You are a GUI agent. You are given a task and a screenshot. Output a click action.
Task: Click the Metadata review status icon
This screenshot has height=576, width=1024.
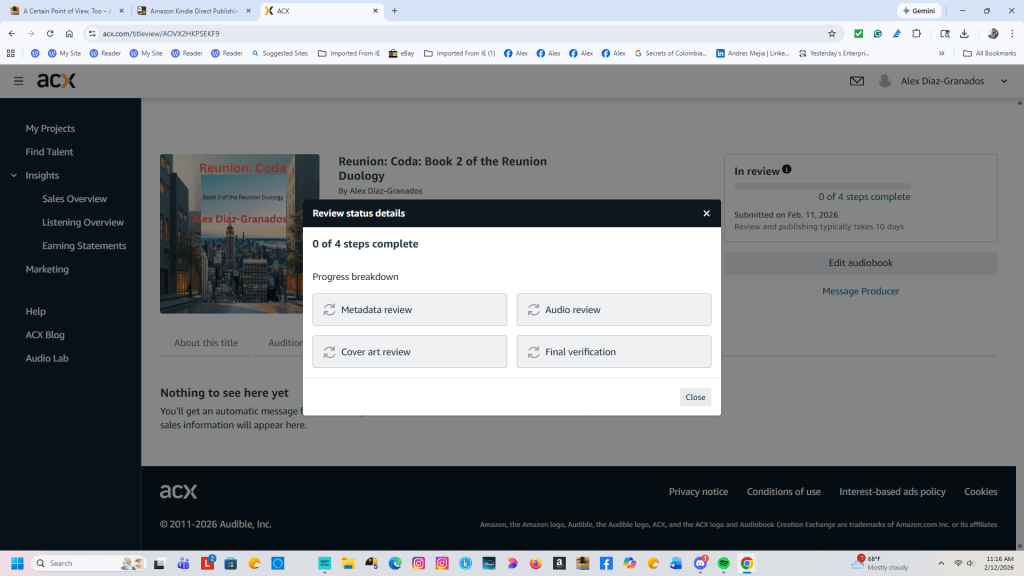click(329, 310)
